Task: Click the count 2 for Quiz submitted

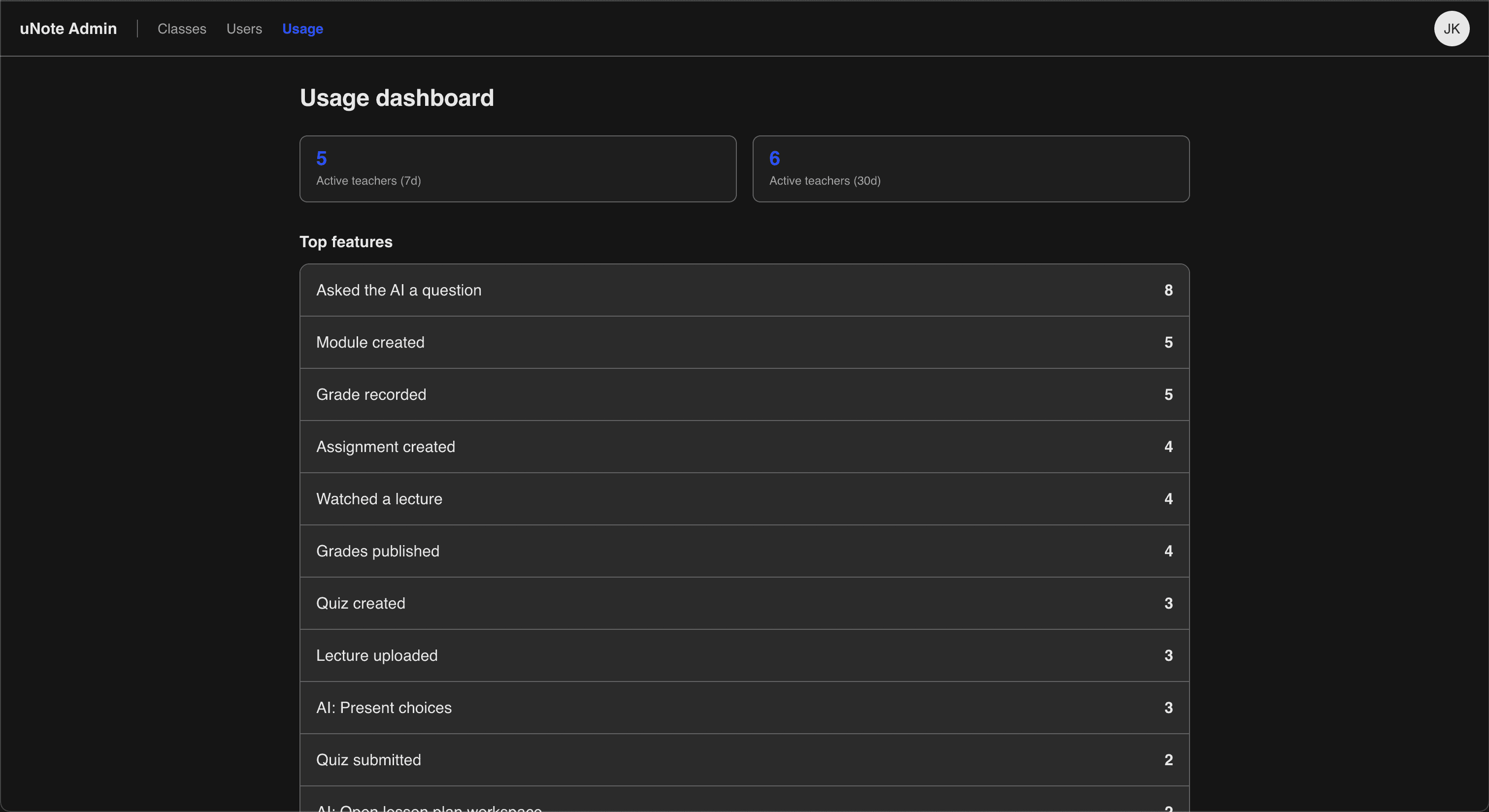Action: pyautogui.click(x=1168, y=760)
